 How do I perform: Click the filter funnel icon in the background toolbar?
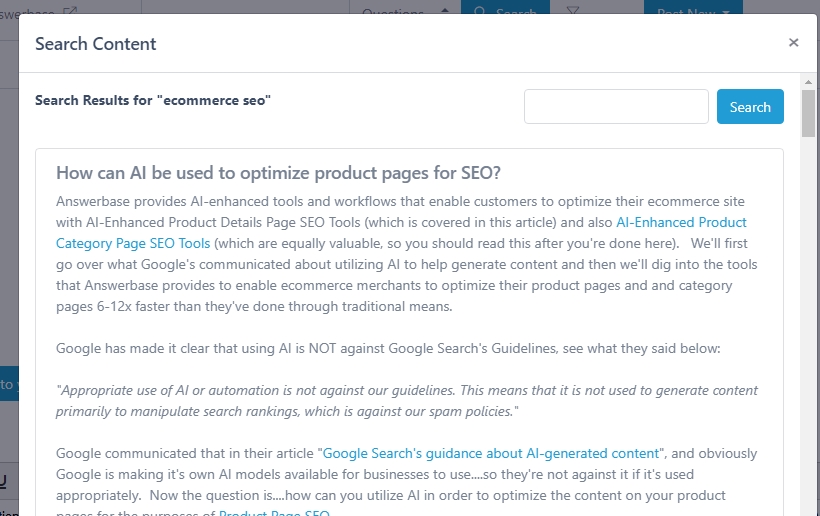coord(573,10)
